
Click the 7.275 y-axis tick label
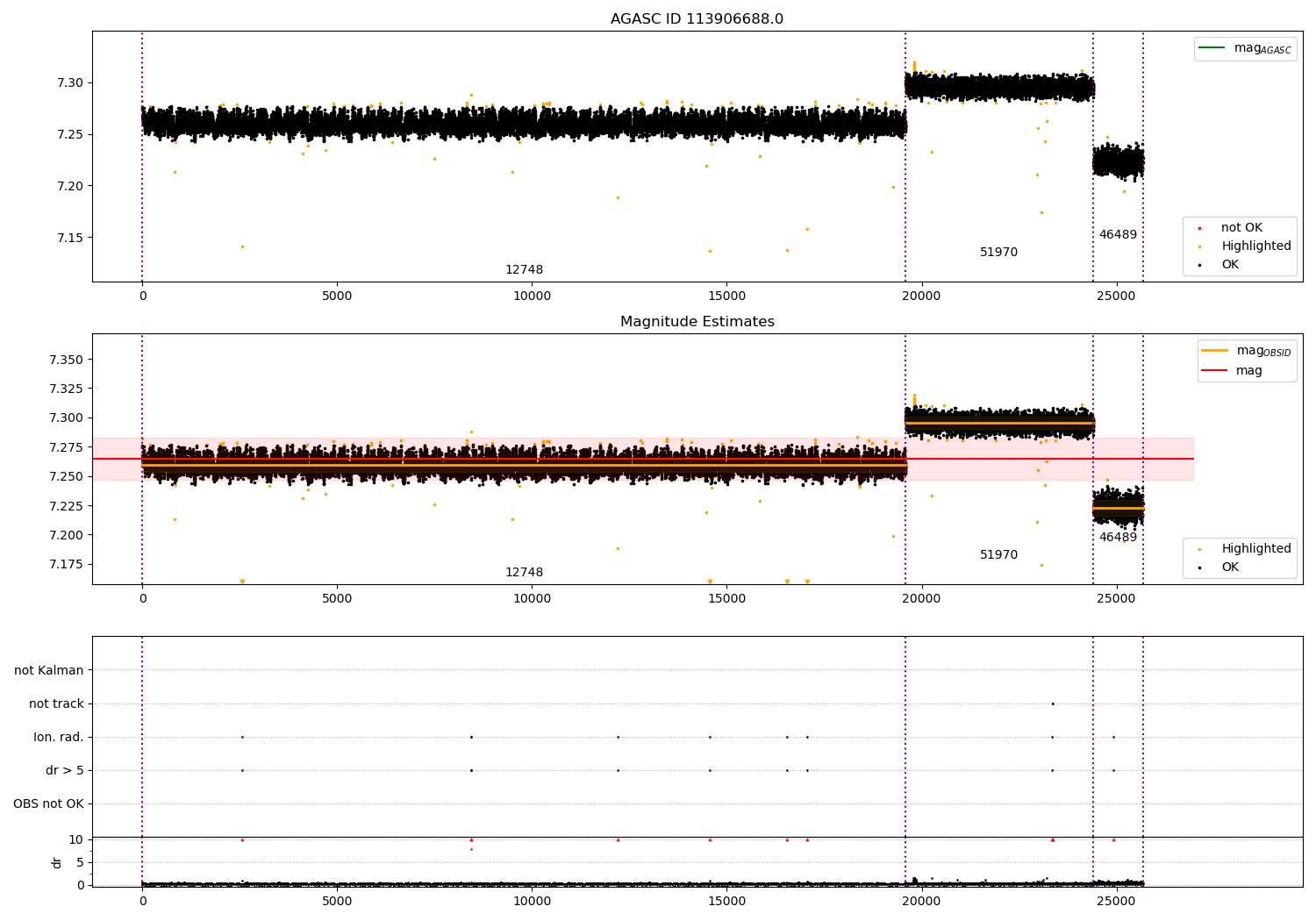[x=67, y=447]
